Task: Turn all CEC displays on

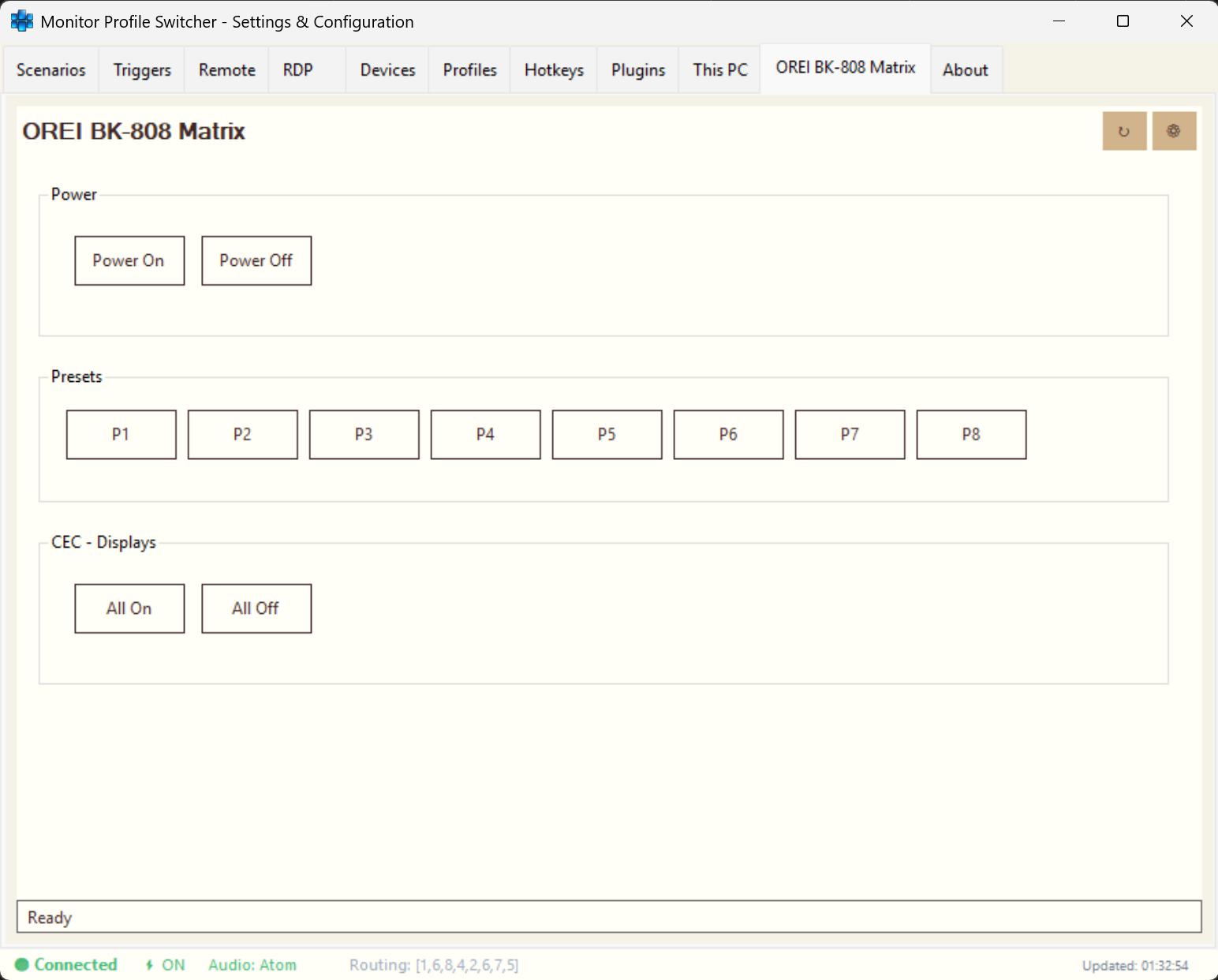Action: 129,608
